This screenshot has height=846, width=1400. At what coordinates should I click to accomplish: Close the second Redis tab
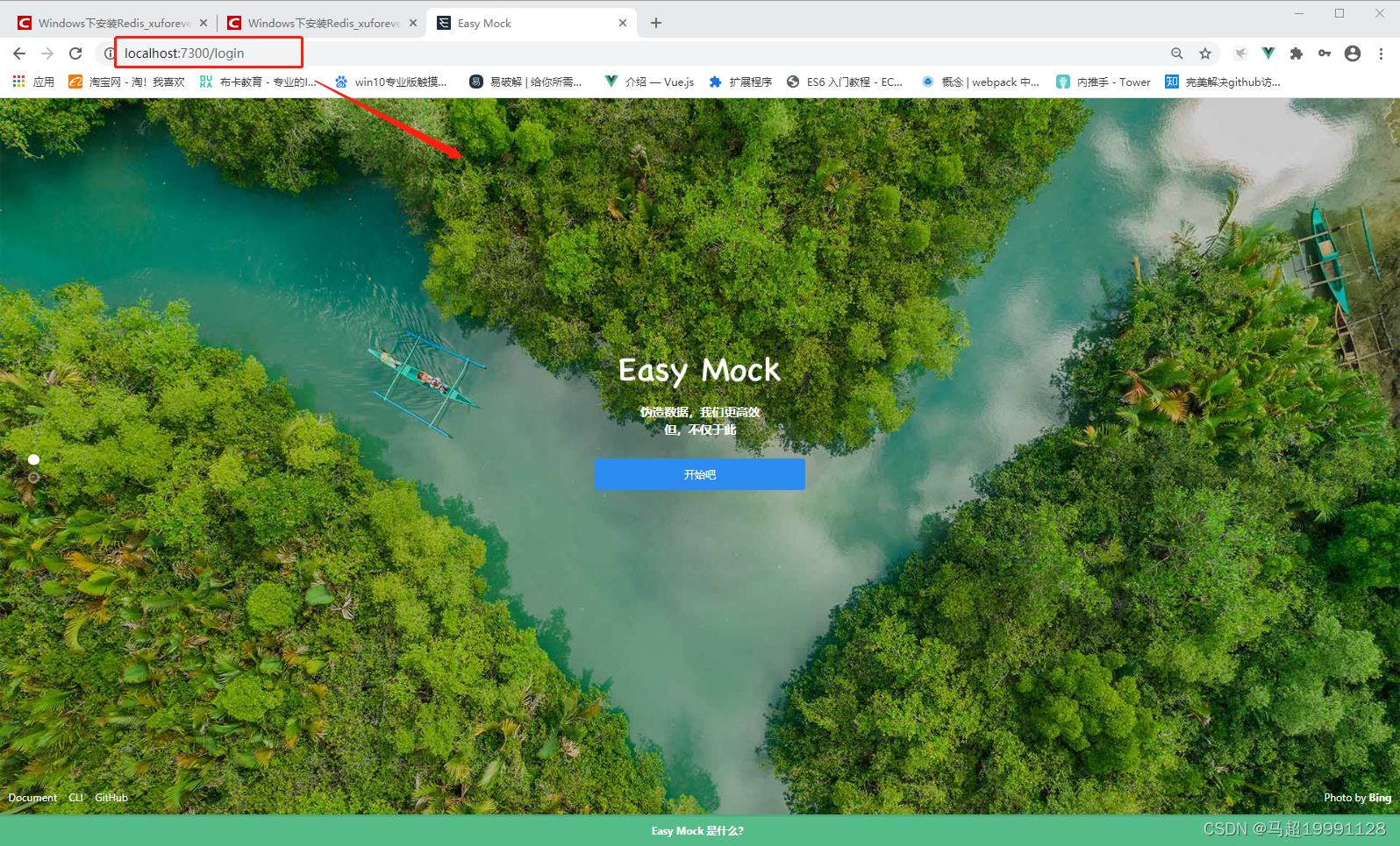click(413, 23)
